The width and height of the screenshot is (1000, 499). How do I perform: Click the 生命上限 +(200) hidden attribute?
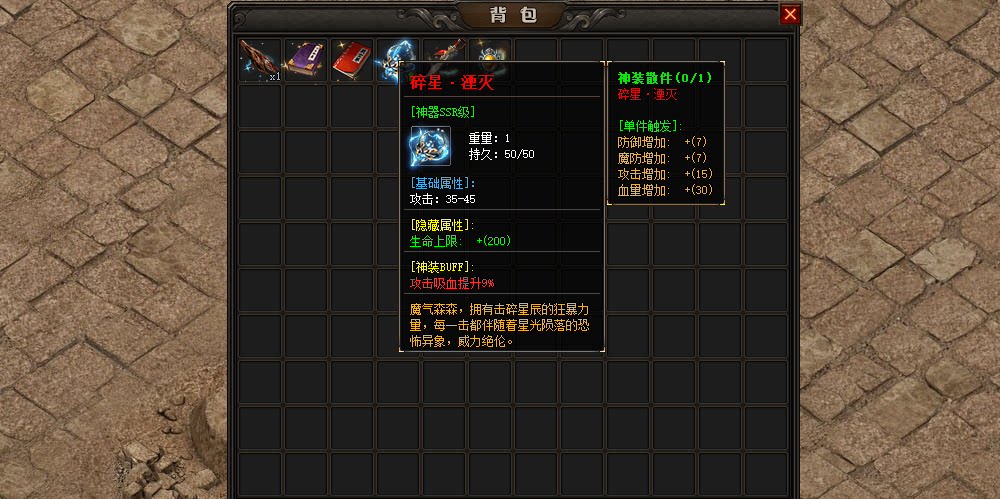[460, 241]
